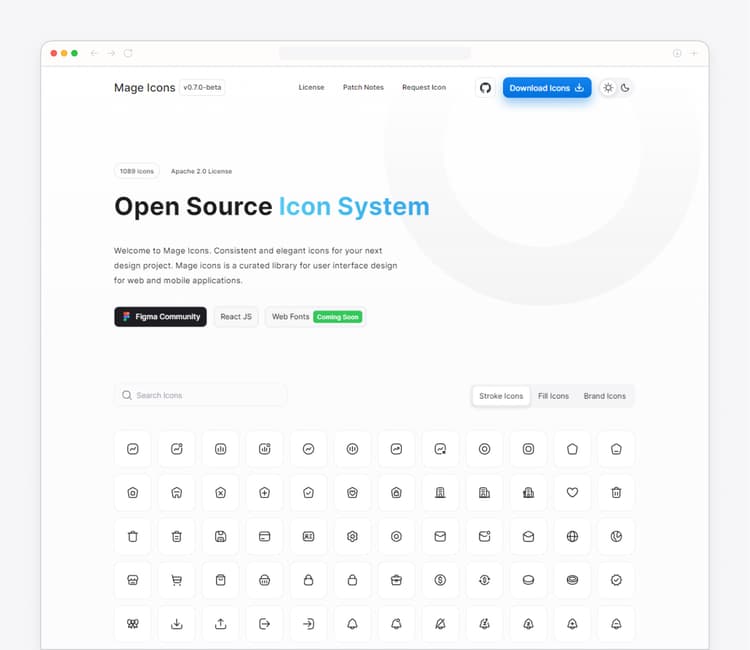Viewport: 750px width, 650px height.
Task: Select the Stroke Icons tab
Action: pyautogui.click(x=501, y=396)
